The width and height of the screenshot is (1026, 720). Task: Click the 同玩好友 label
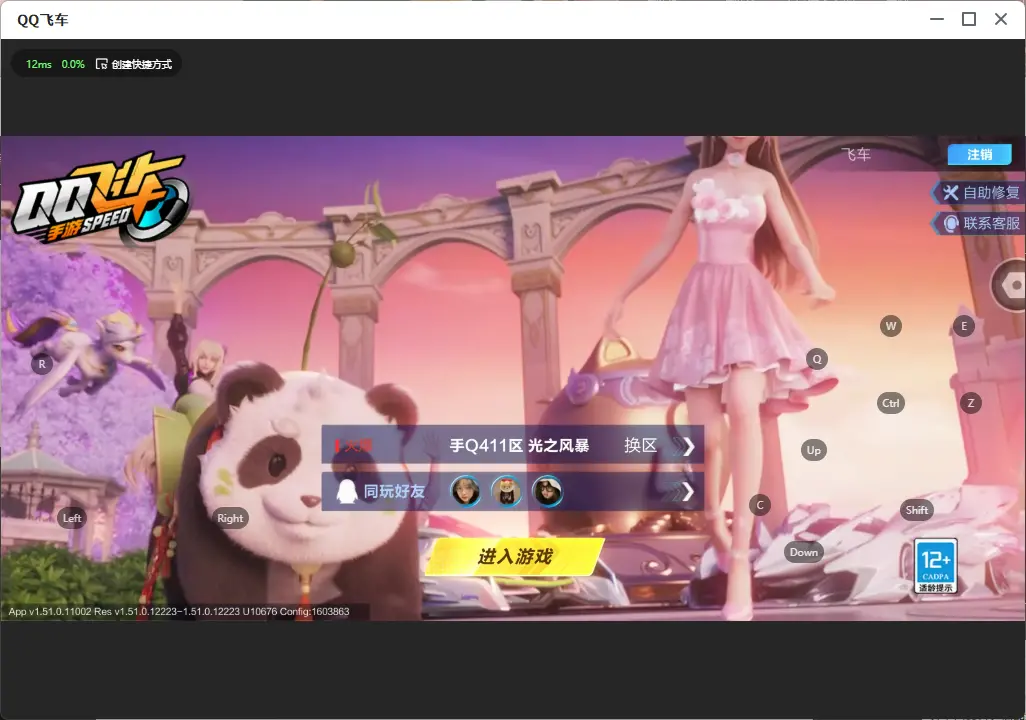click(x=394, y=492)
